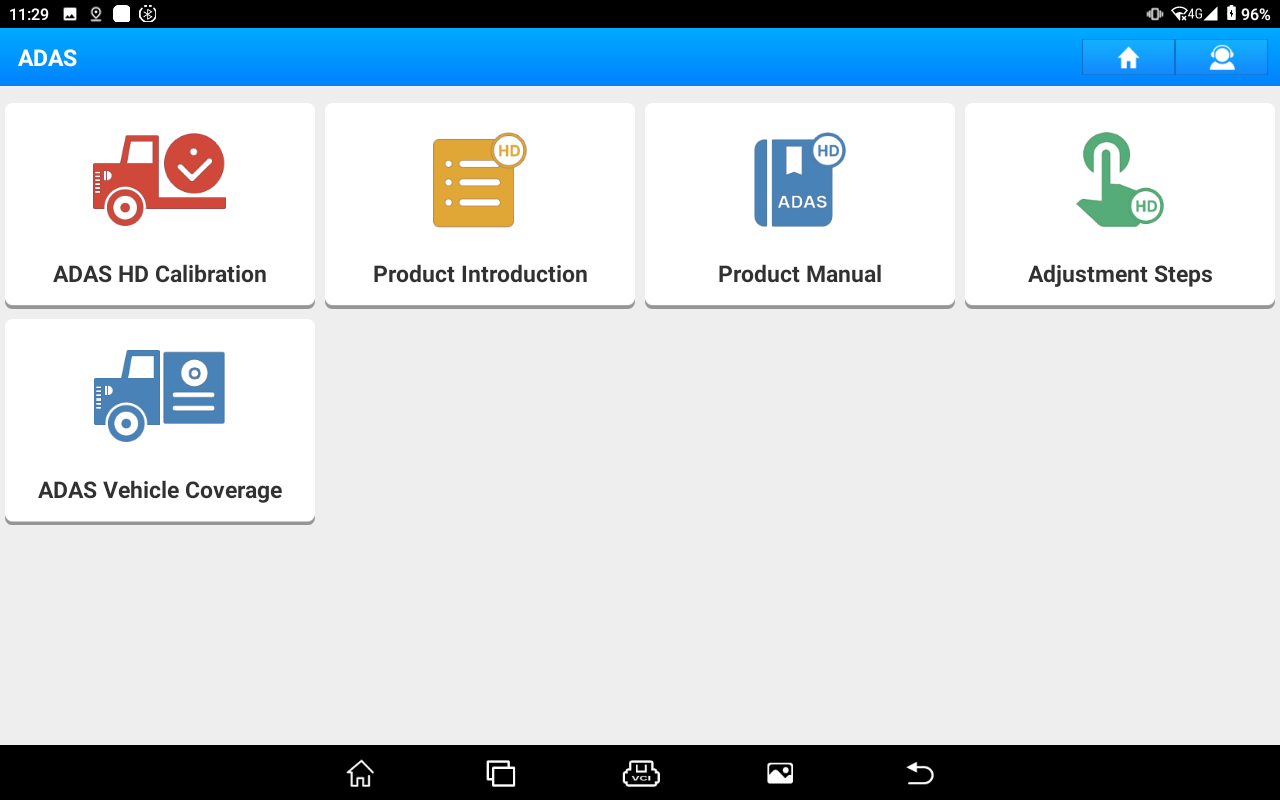Tap the ADAS title in the header
The image size is (1280, 800).
(48, 58)
